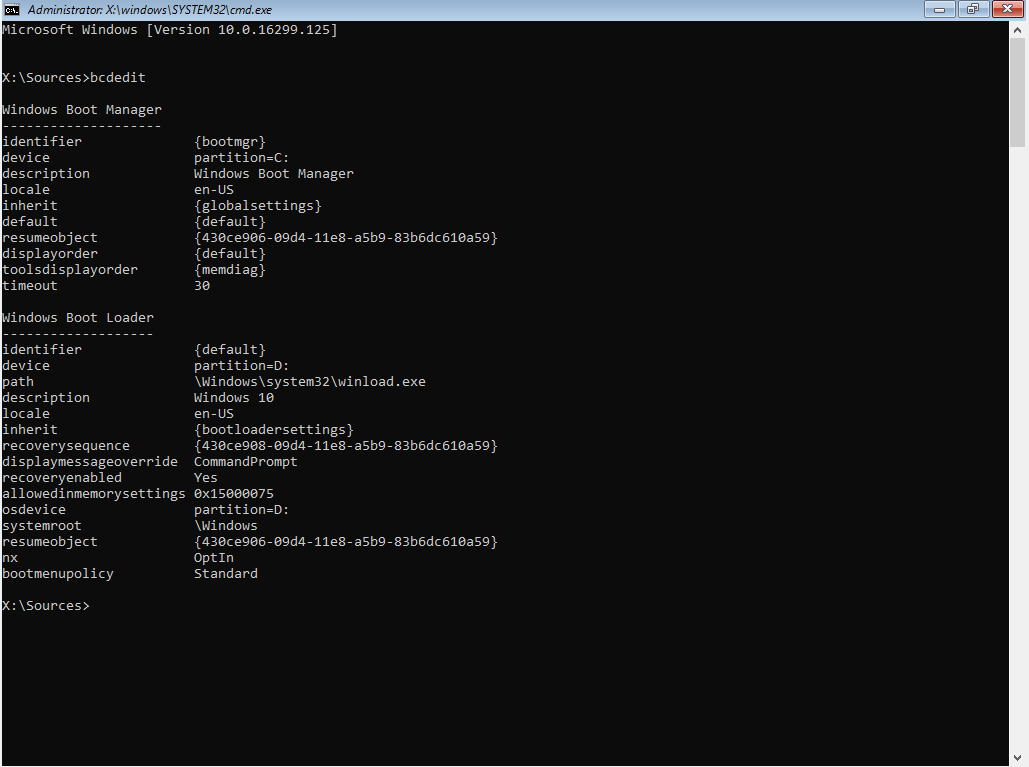
Task: Click the 'systemroot' key label
Action: (x=41, y=526)
